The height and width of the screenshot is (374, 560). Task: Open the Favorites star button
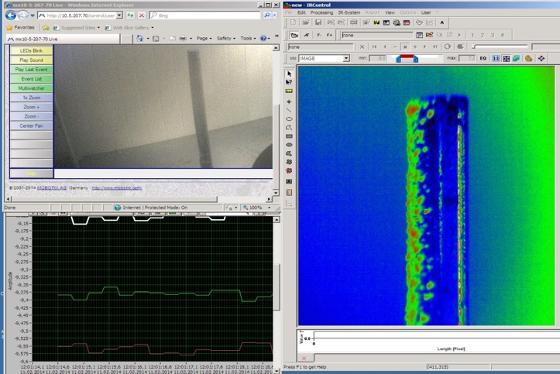pyautogui.click(x=21, y=28)
